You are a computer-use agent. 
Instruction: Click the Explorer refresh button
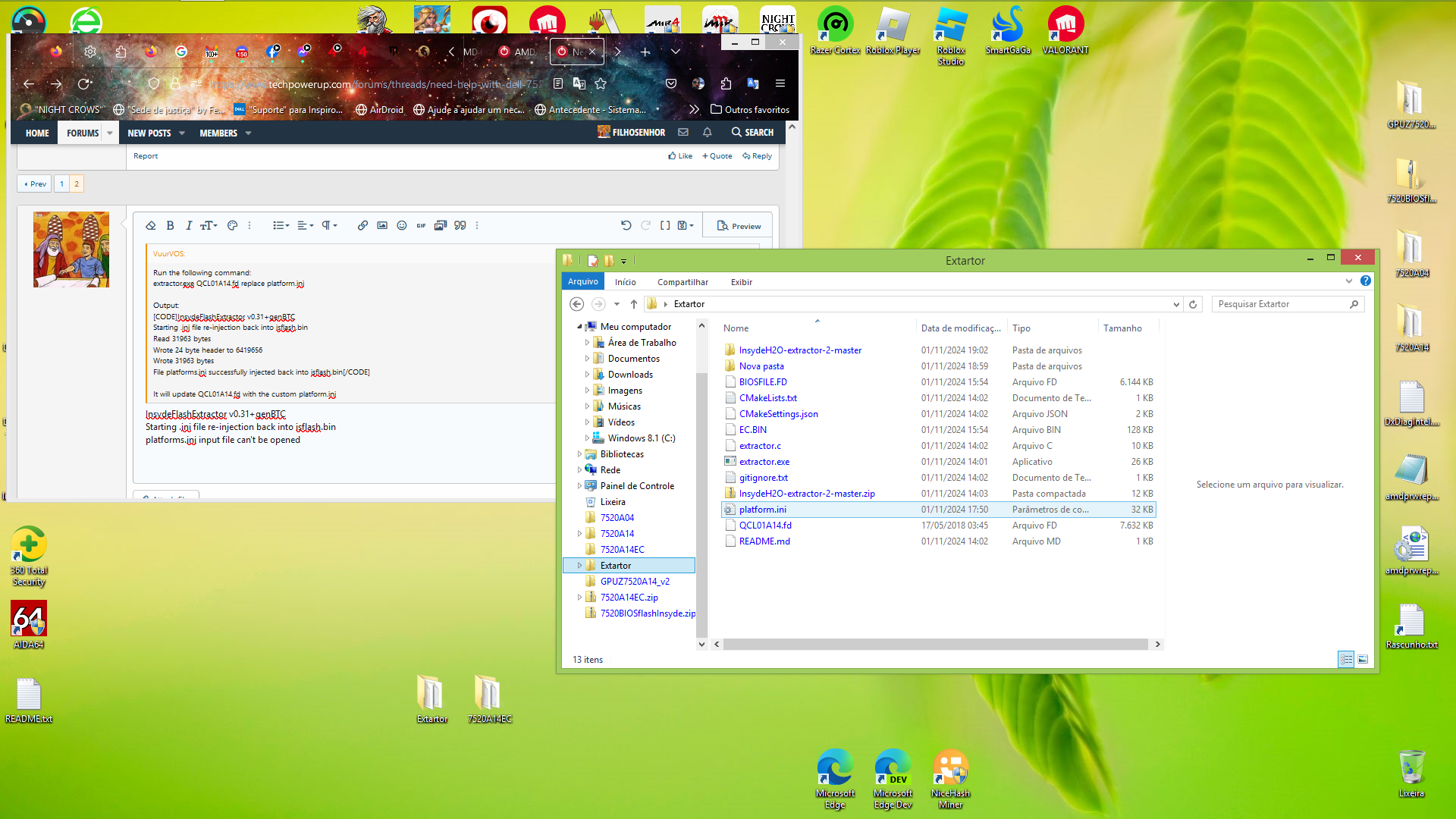click(x=1193, y=304)
